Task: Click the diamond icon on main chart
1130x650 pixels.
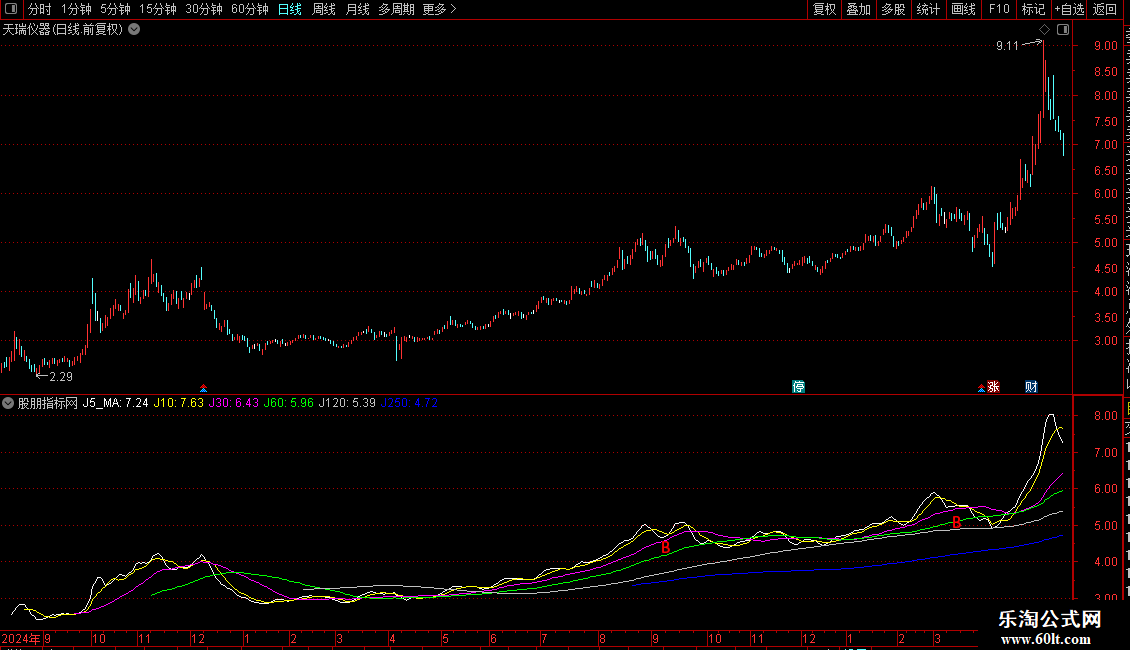Action: coord(1044,30)
